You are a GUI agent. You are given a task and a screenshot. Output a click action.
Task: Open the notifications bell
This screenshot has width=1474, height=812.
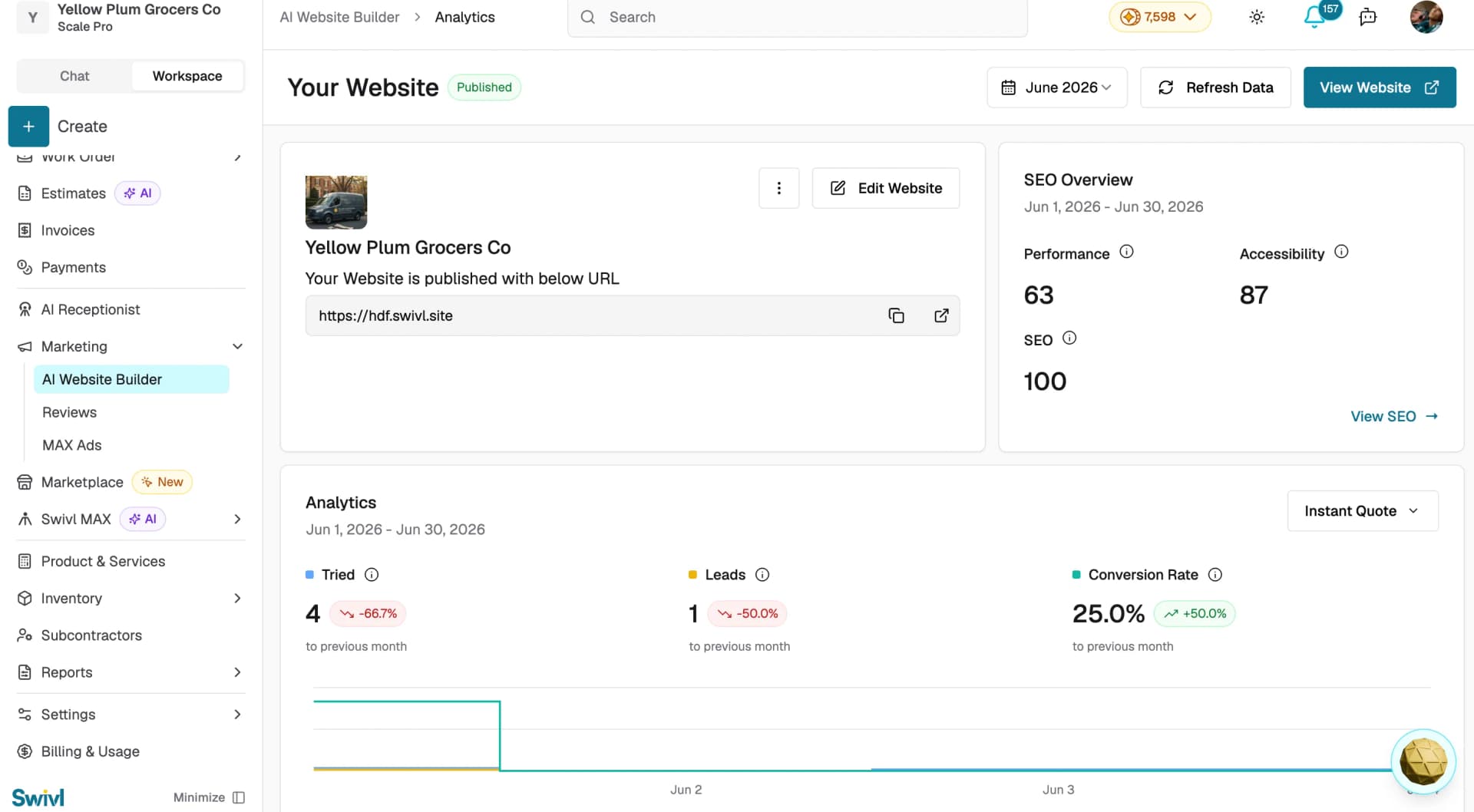(1314, 17)
